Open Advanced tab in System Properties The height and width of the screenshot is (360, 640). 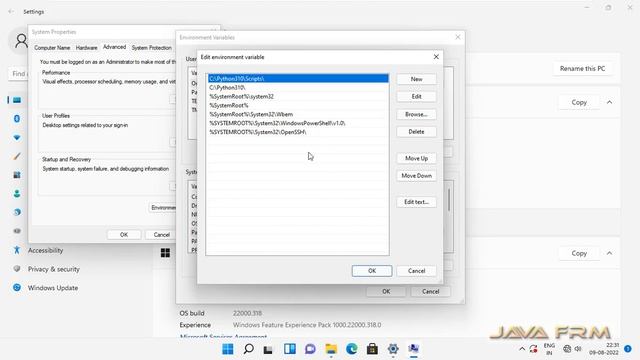(114, 47)
